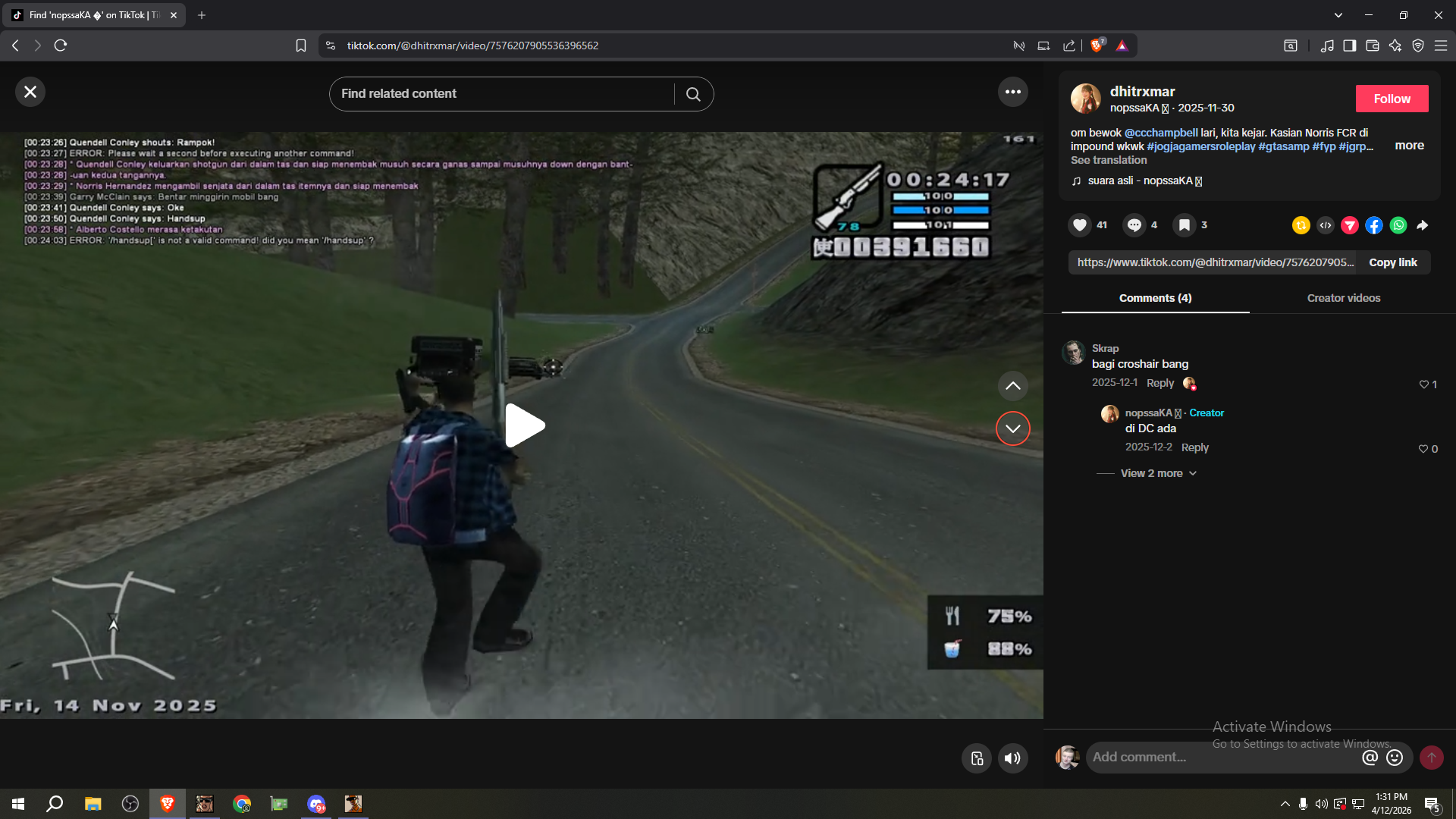This screenshot has width=1456, height=819.
Task: Like the video with the heart icon
Action: (x=1080, y=224)
